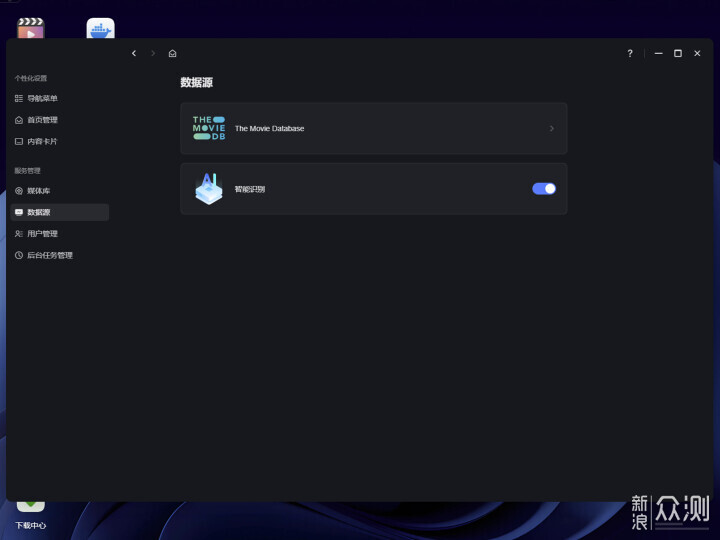Open 首页管理 section

click(60, 120)
